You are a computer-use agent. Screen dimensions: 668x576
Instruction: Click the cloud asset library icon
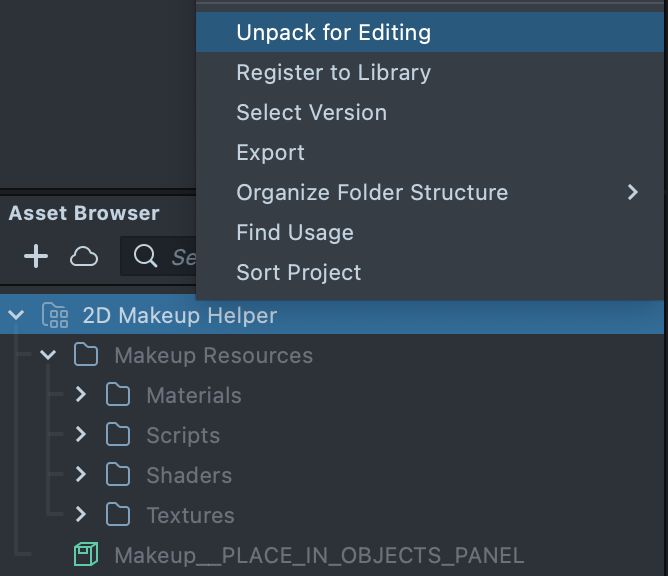coord(84,257)
